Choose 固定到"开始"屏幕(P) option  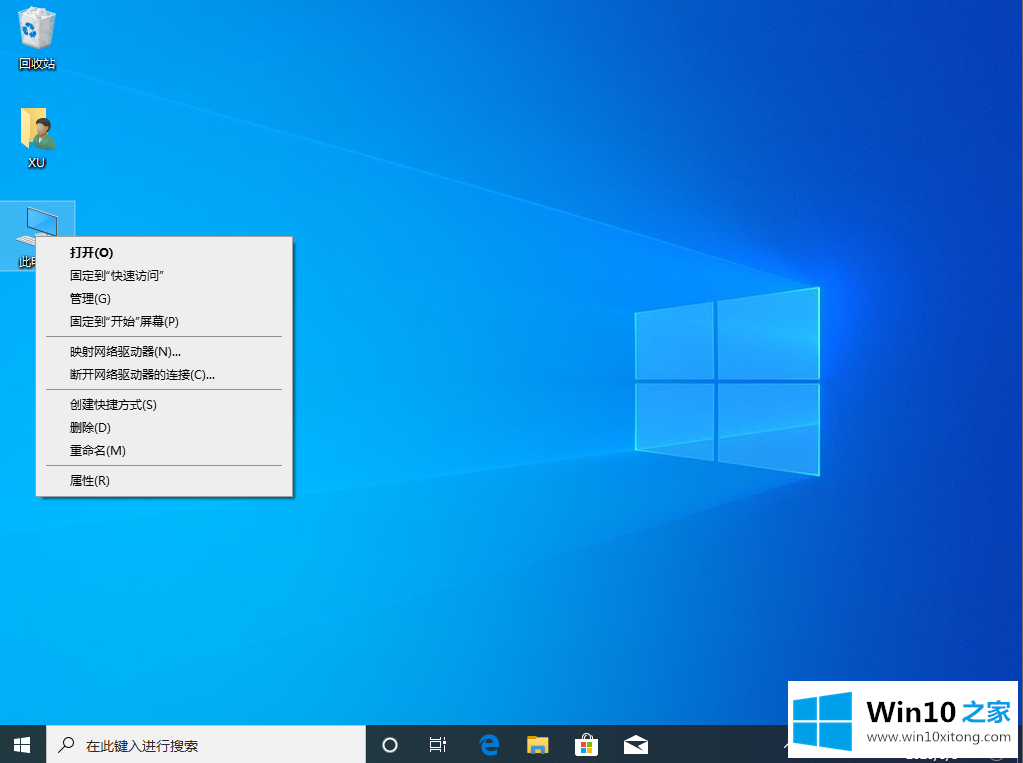[124, 321]
